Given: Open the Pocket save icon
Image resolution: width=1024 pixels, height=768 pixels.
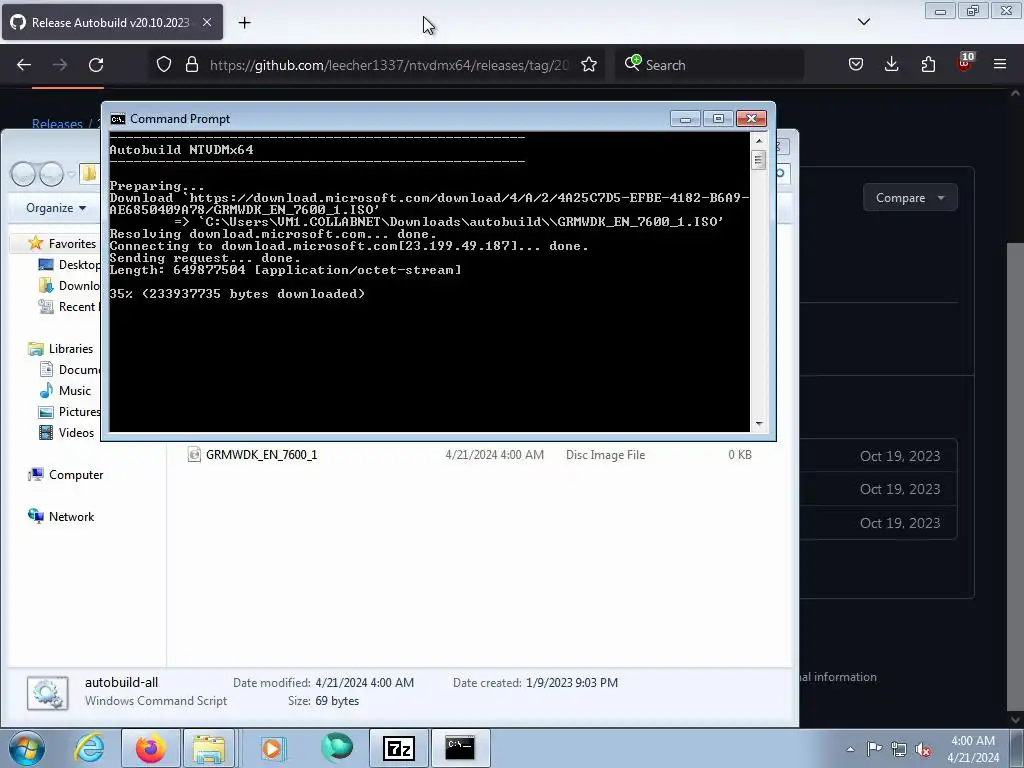Looking at the screenshot, I should coord(856,65).
